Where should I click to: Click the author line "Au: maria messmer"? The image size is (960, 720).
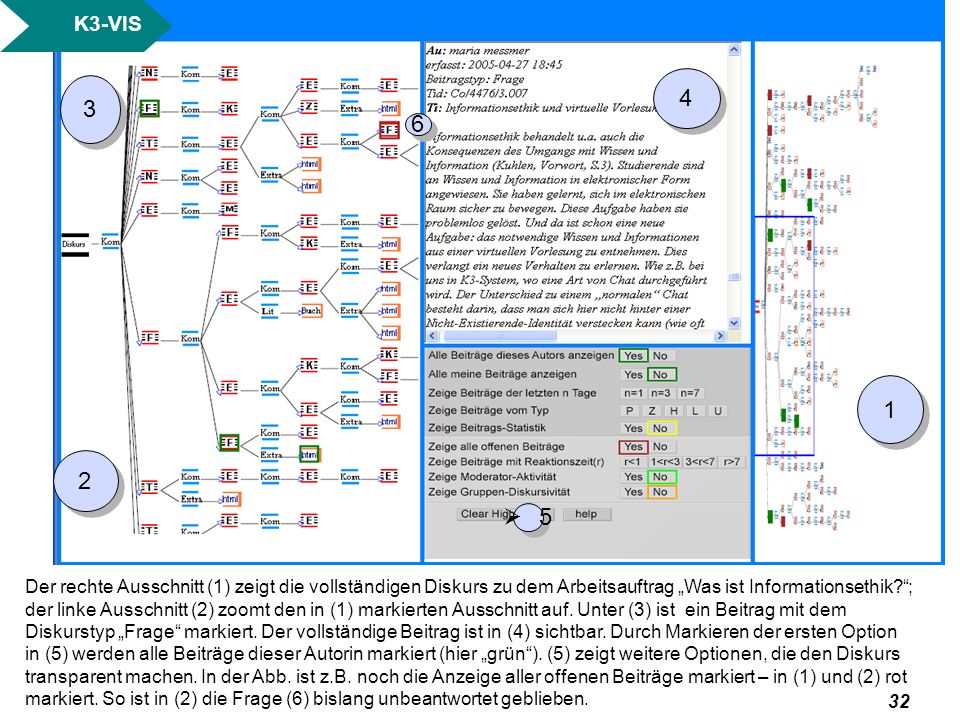(x=478, y=50)
